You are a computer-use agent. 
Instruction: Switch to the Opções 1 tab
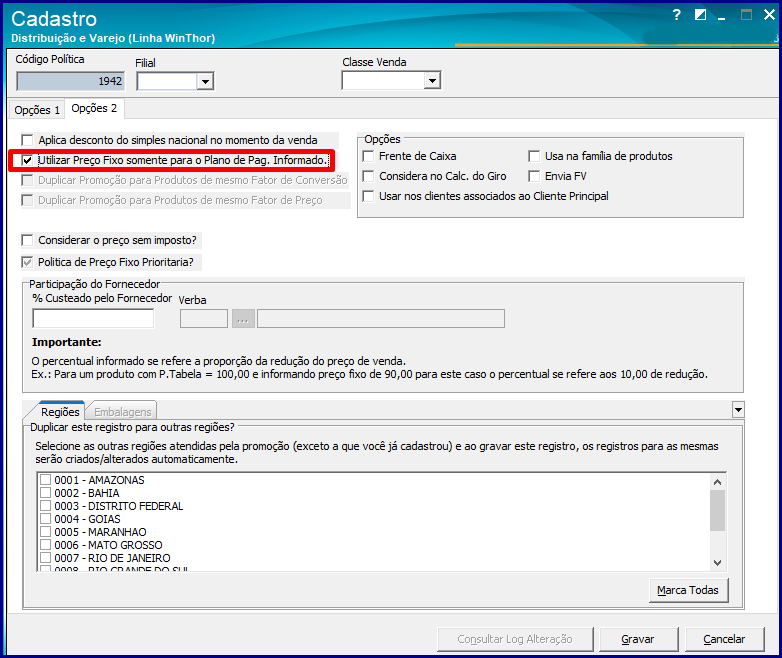pos(37,110)
